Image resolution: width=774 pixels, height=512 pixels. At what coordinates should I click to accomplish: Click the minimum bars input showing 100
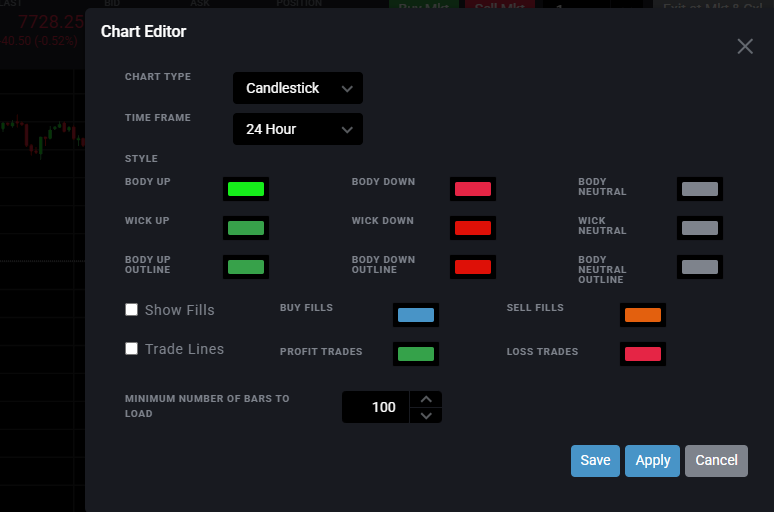tap(376, 407)
